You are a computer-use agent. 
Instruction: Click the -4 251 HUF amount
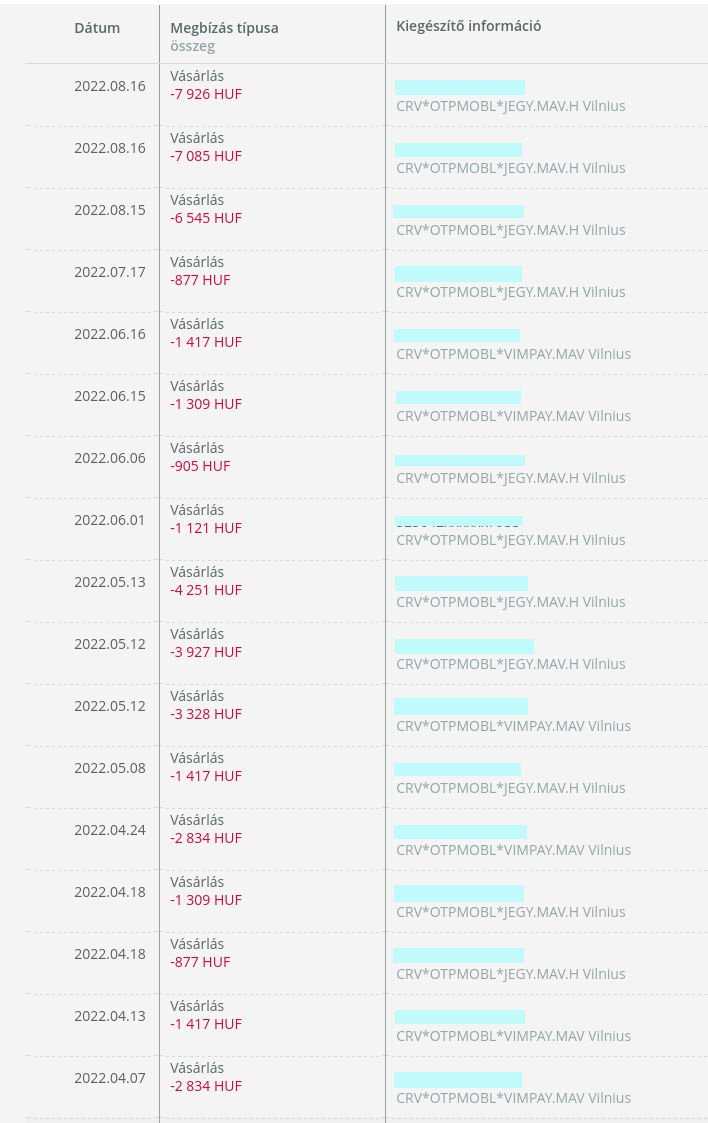(206, 590)
